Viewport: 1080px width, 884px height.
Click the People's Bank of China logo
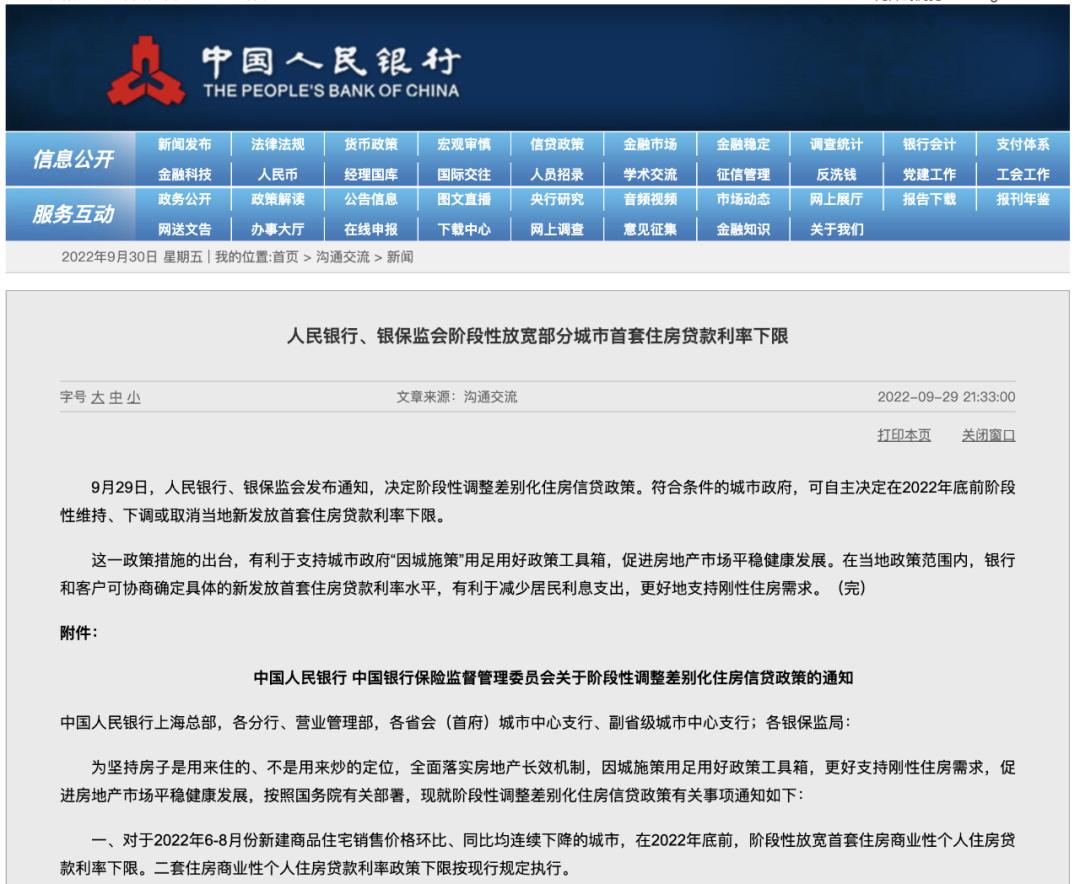150,72
